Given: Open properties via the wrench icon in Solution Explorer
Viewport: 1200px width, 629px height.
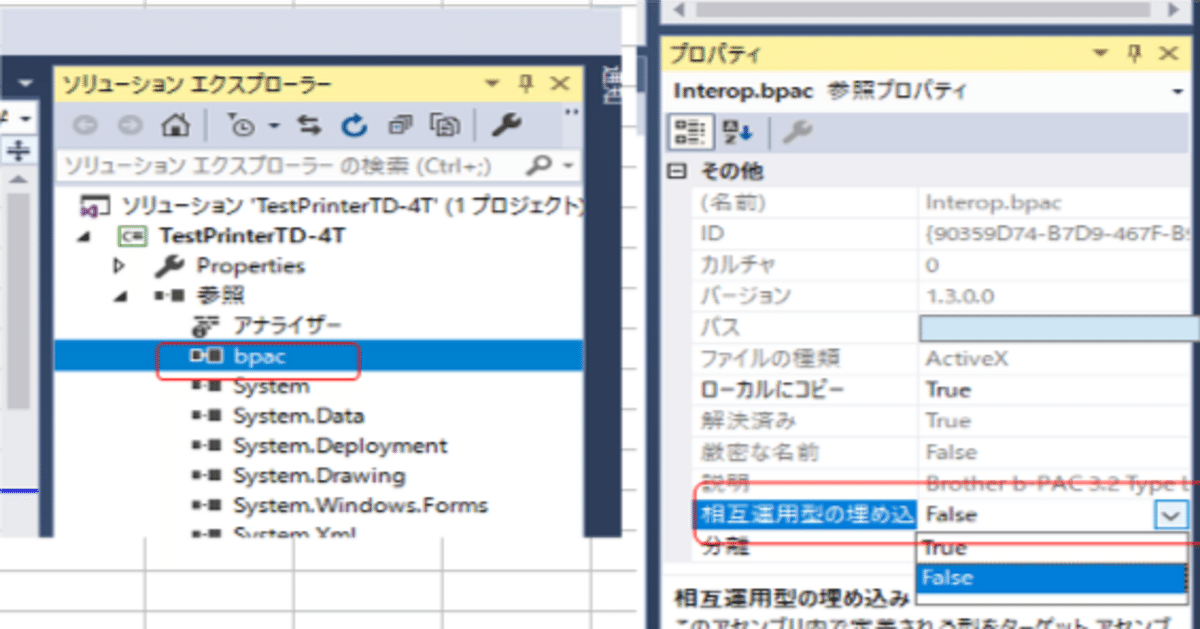Looking at the screenshot, I should [x=510, y=125].
